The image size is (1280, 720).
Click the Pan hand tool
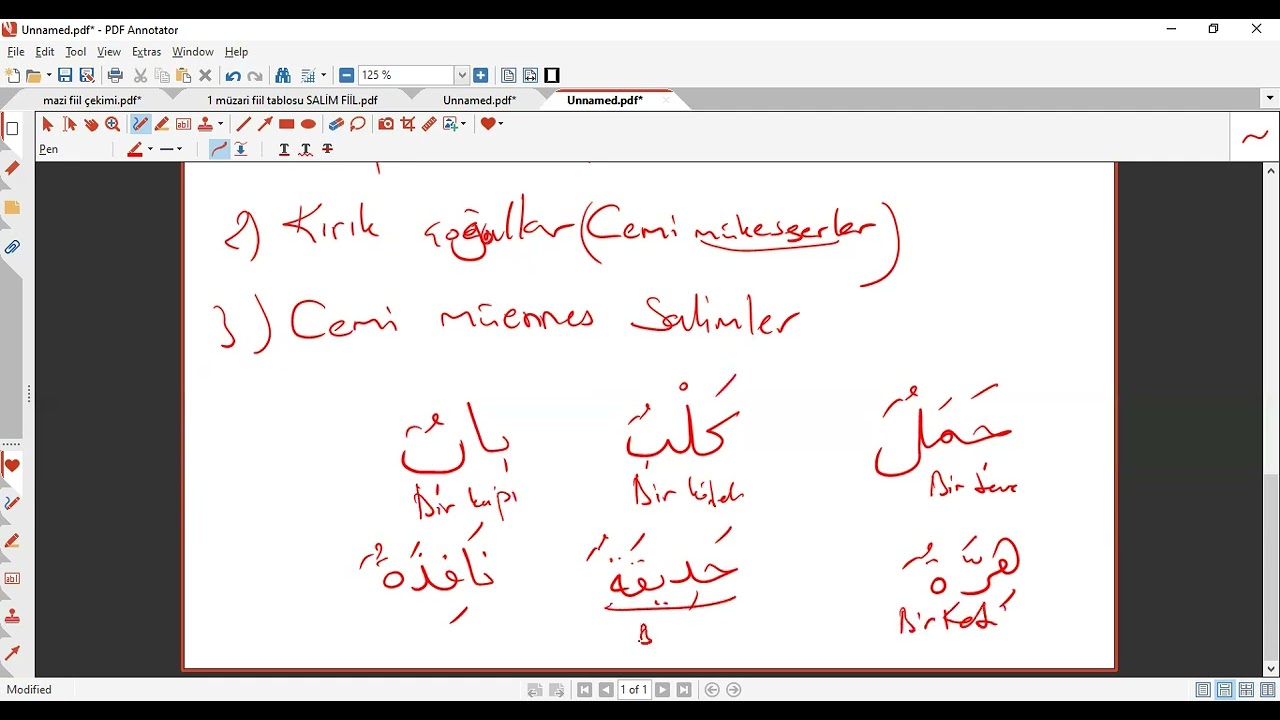(91, 124)
